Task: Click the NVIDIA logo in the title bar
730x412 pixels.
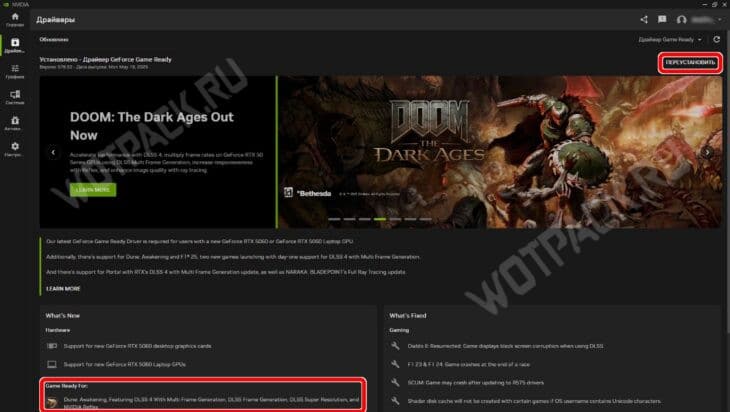Action: point(6,4)
